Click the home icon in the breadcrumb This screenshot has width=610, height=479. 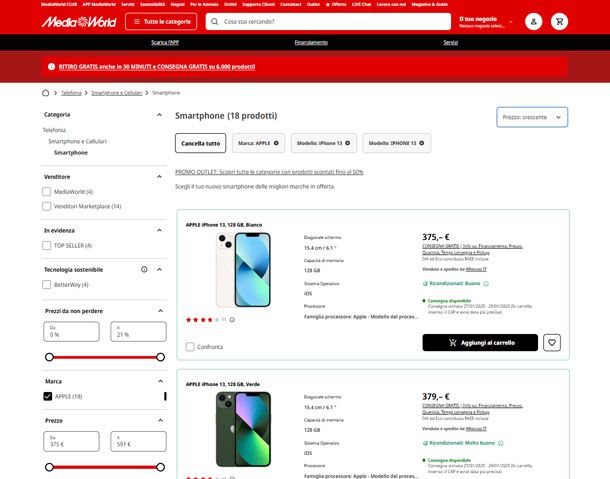tap(46, 93)
